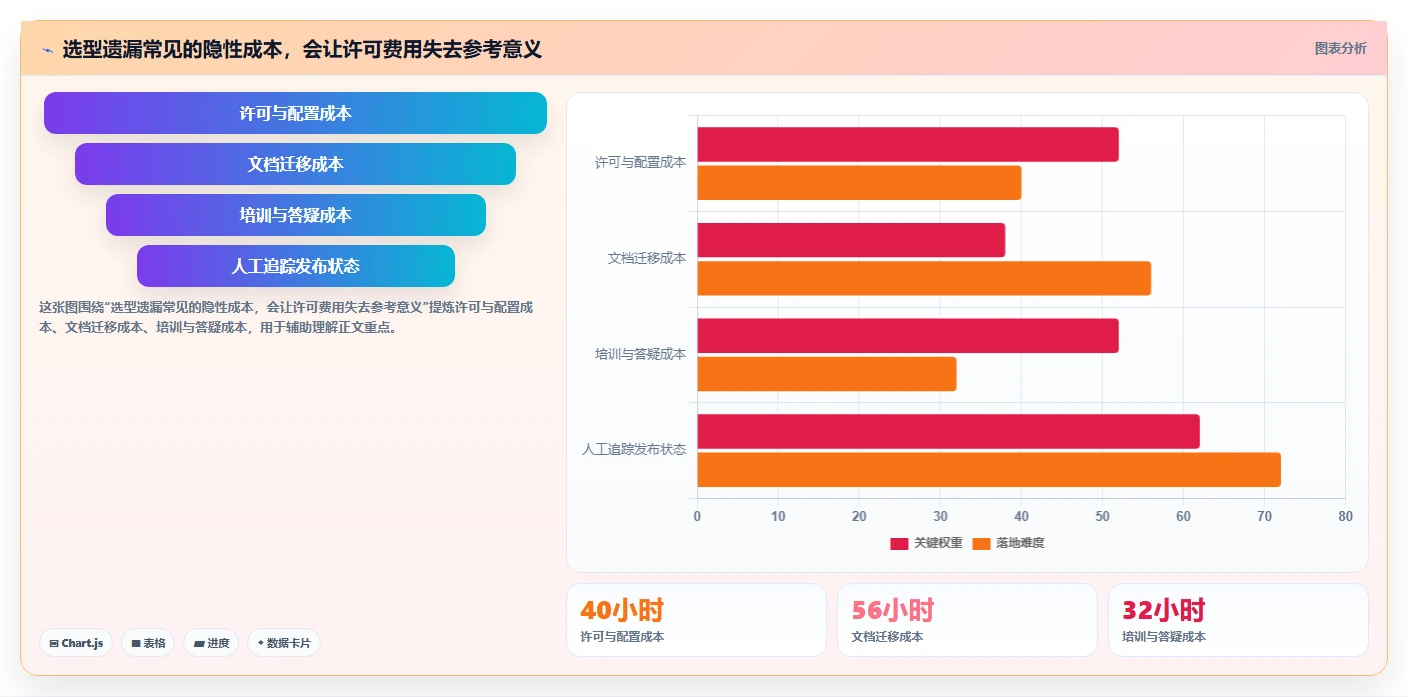Click the title icon before 选型遗漏常见的隐性成本
This screenshot has width=1408, height=697.
coord(48,49)
